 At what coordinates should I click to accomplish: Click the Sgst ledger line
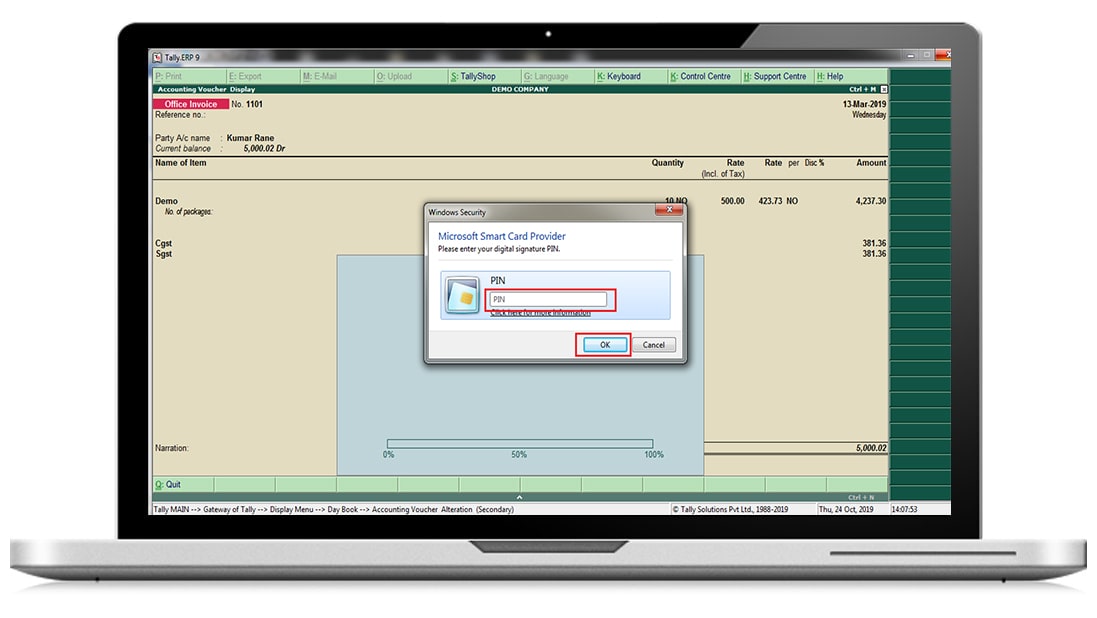(x=163, y=254)
